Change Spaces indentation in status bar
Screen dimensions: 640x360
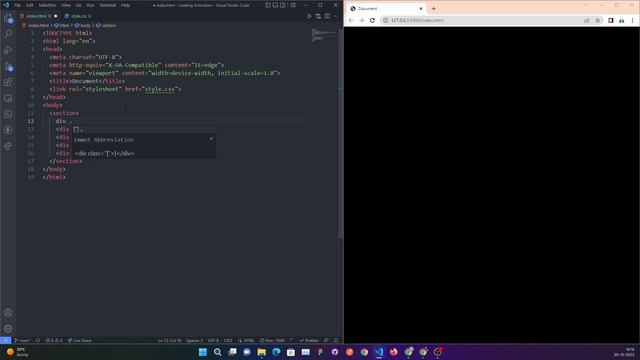point(194,340)
